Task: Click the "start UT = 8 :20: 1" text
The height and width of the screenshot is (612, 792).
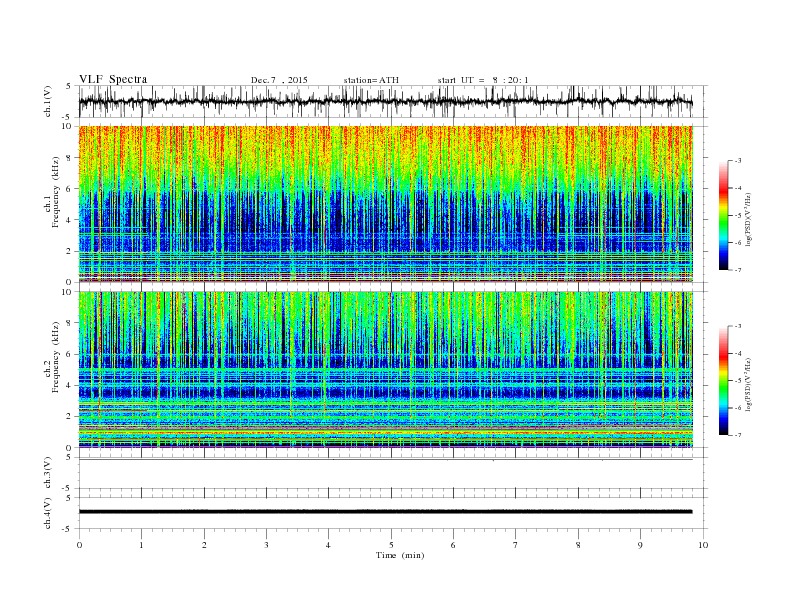Action: [483, 80]
